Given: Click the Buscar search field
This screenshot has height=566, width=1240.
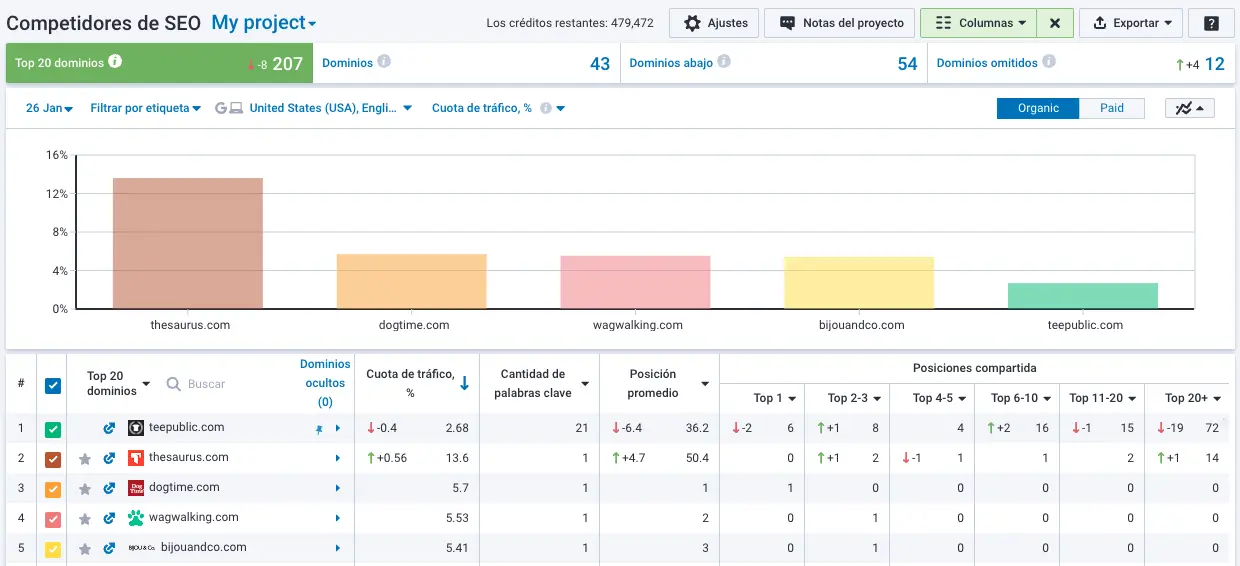Looking at the screenshot, I should point(207,384).
